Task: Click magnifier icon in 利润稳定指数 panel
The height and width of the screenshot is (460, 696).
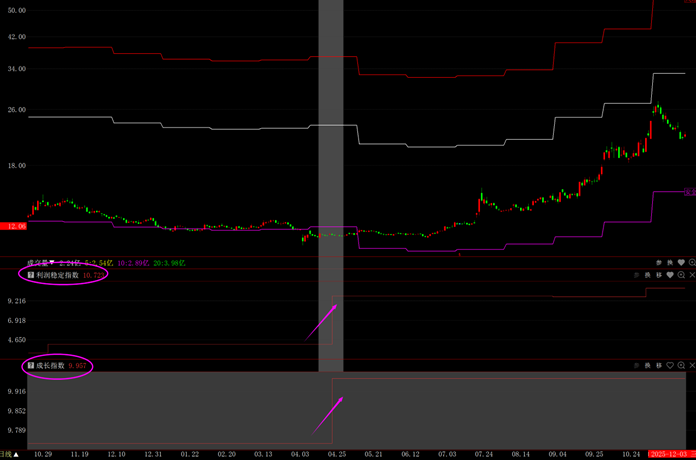Action: point(681,274)
